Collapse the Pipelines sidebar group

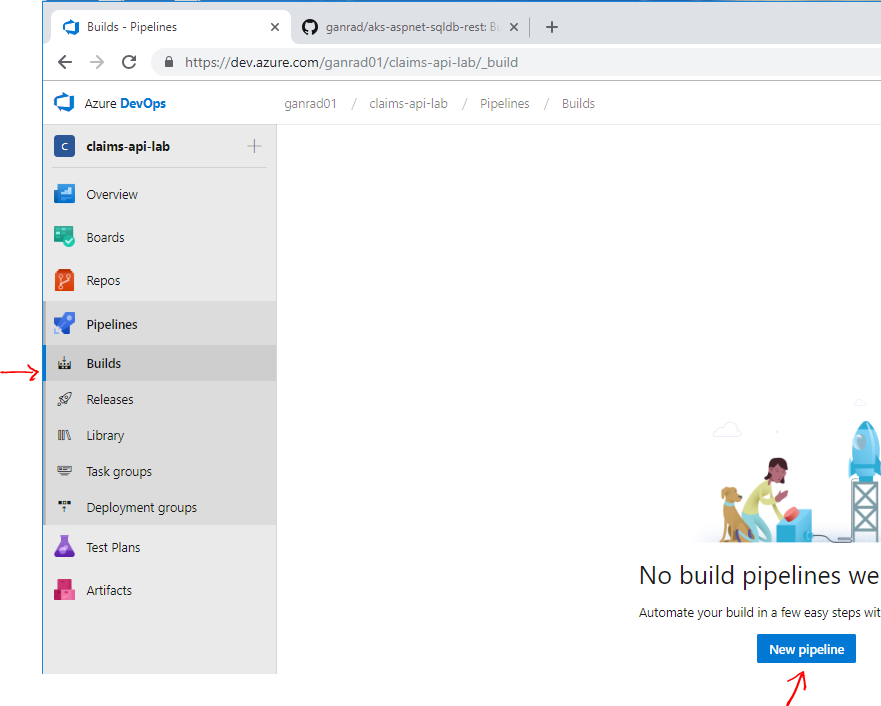160,324
